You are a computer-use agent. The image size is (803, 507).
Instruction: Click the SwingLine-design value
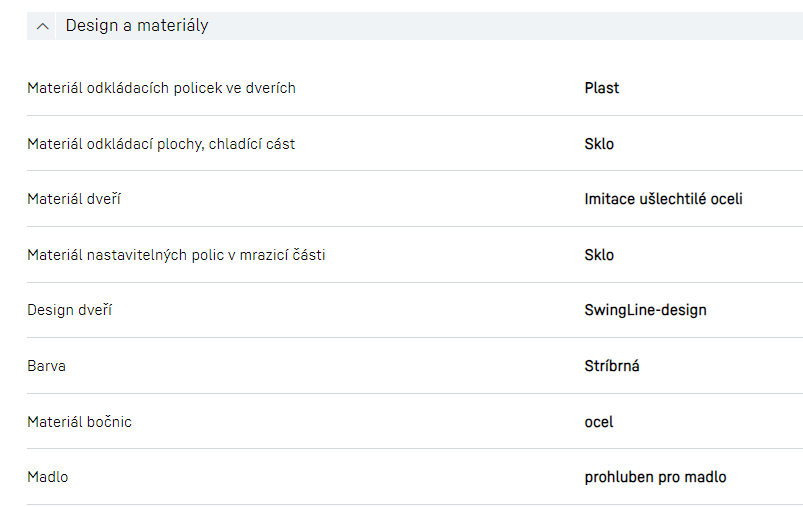coord(645,310)
